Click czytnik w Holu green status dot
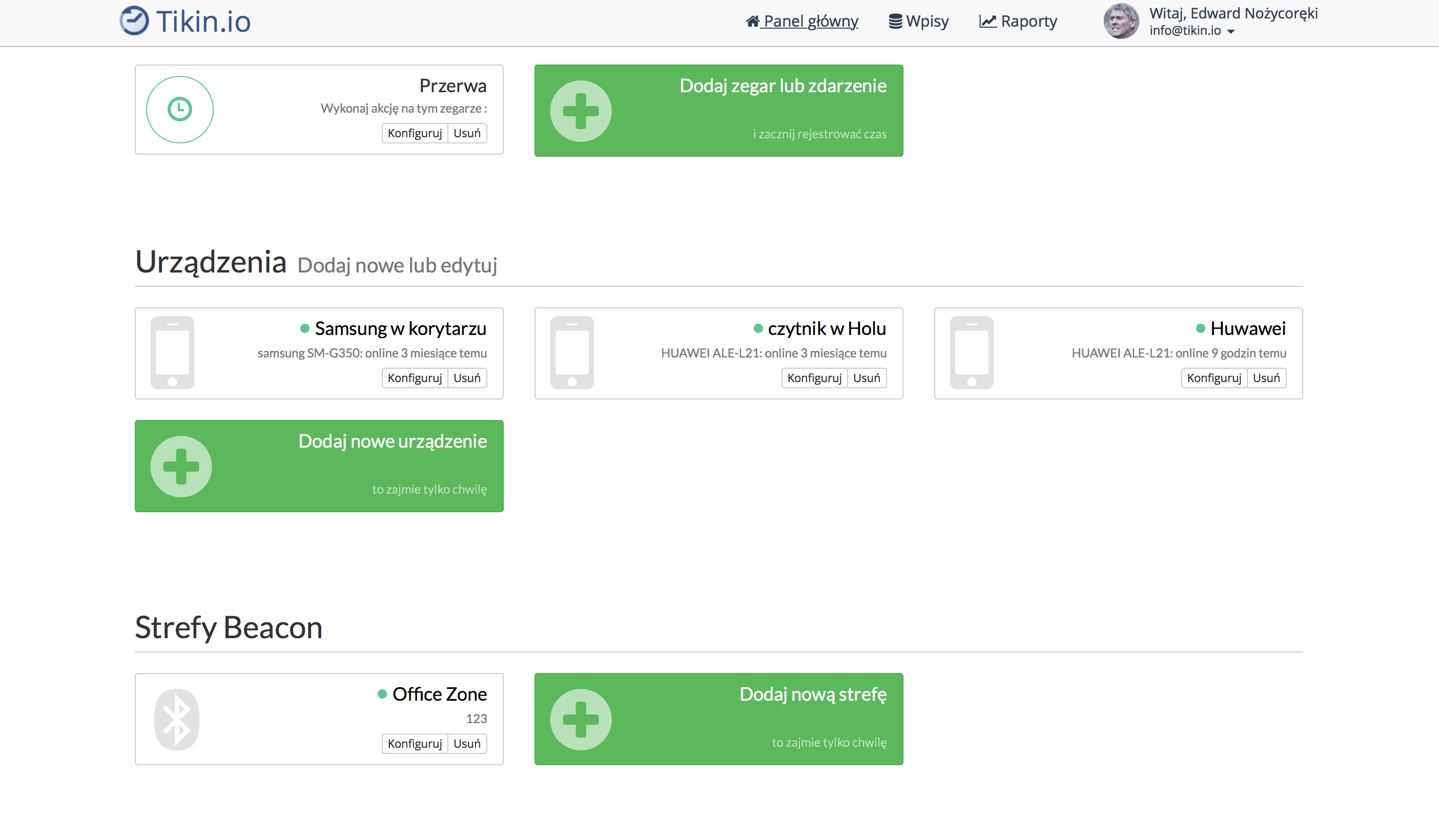This screenshot has width=1439, height=840. click(758, 328)
